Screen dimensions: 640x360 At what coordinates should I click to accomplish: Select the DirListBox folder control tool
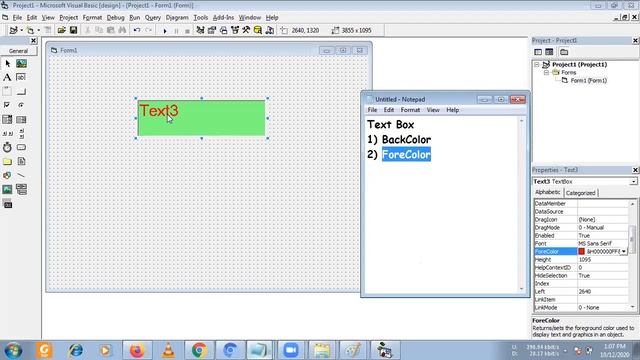[x=7, y=162]
